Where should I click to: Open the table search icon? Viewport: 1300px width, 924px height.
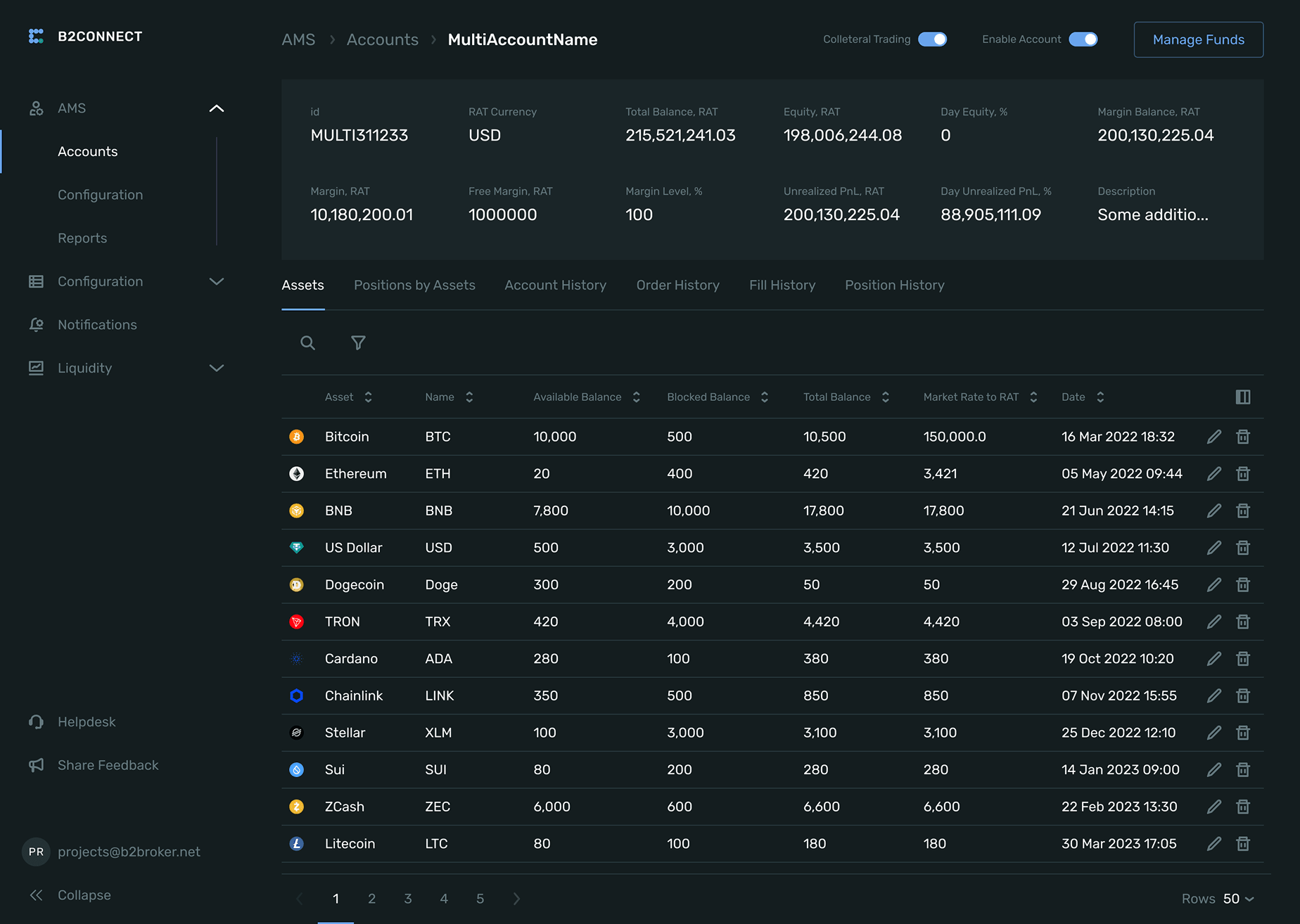click(307, 343)
